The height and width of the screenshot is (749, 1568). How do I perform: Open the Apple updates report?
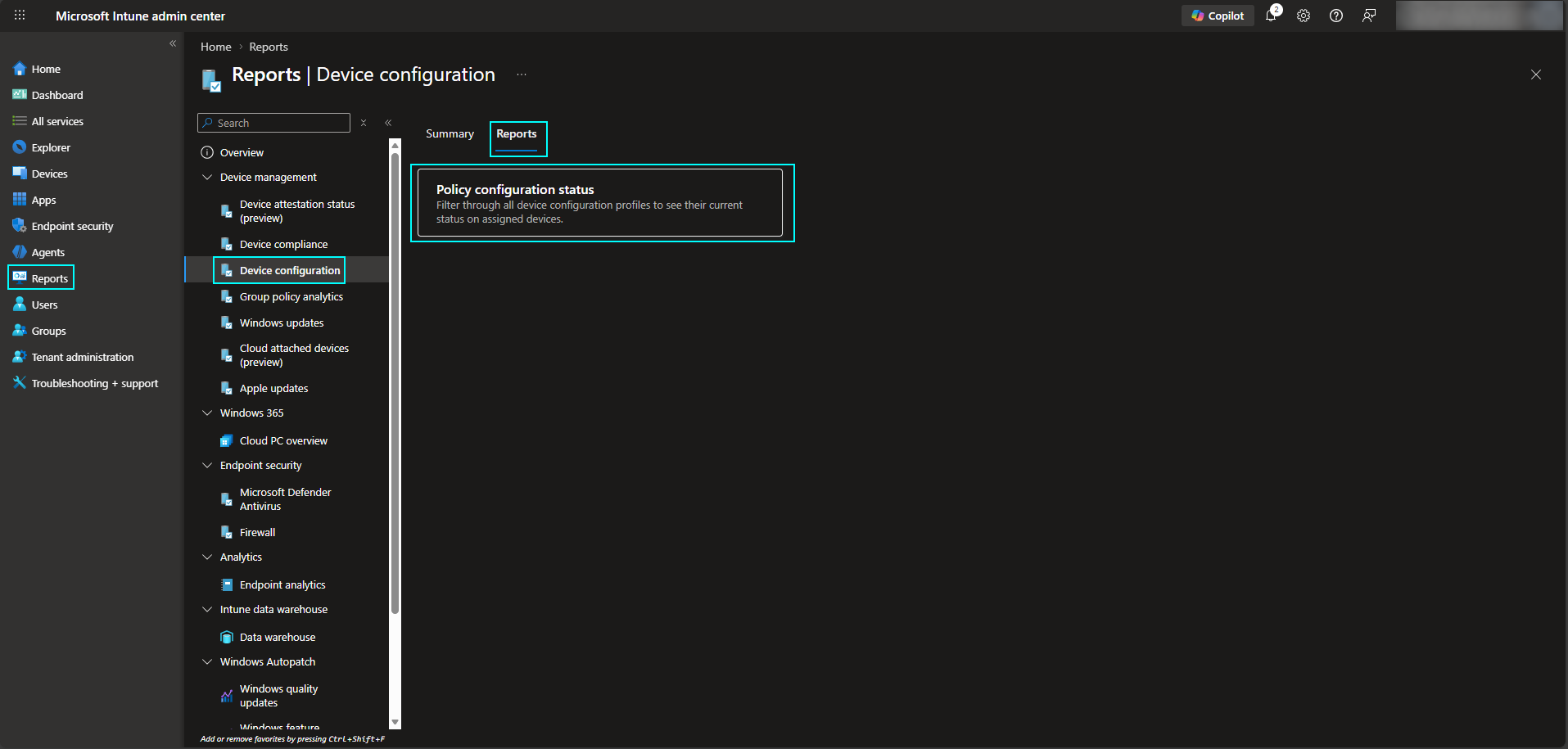point(273,388)
